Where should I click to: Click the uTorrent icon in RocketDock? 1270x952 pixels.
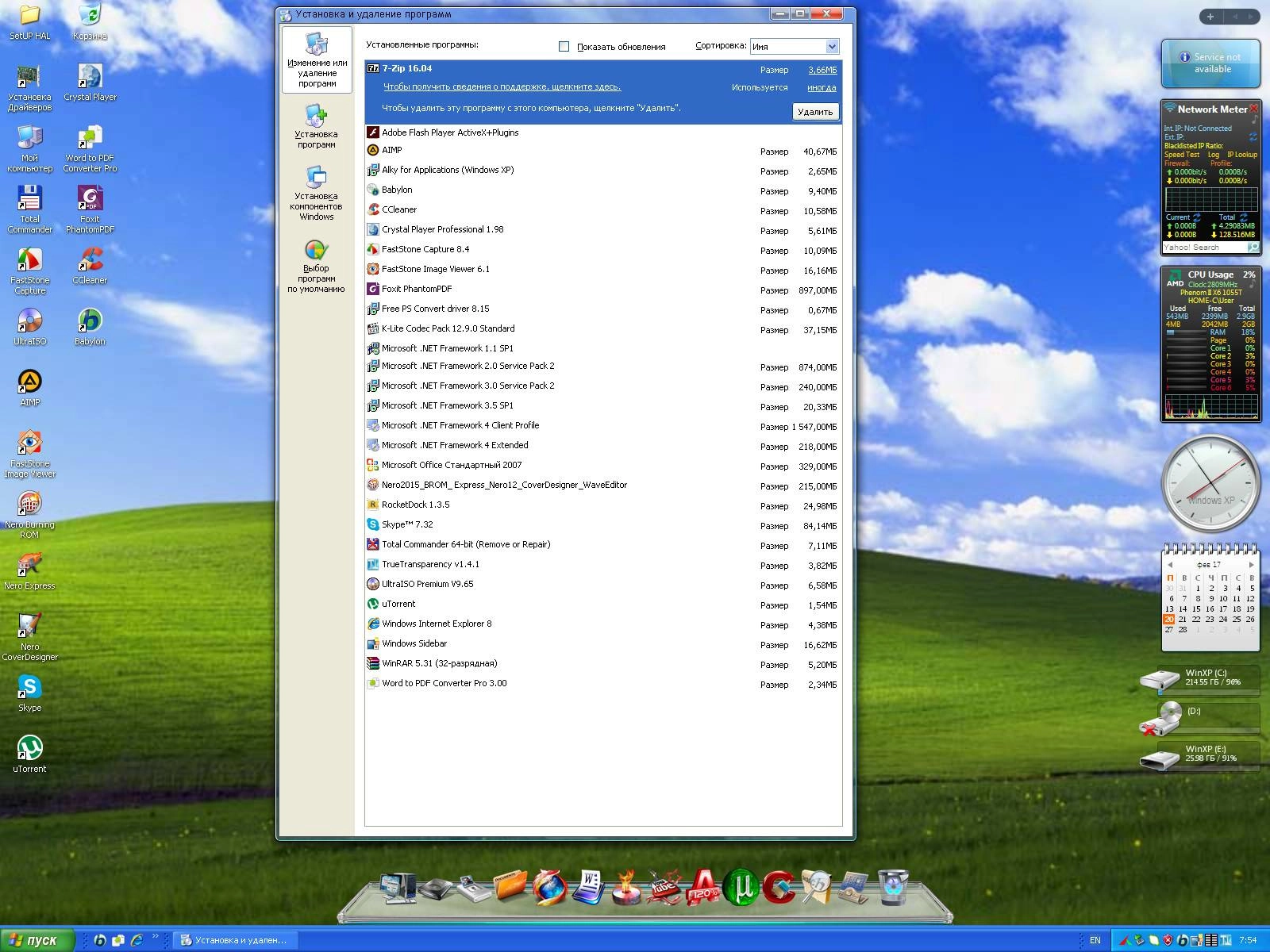(x=741, y=887)
